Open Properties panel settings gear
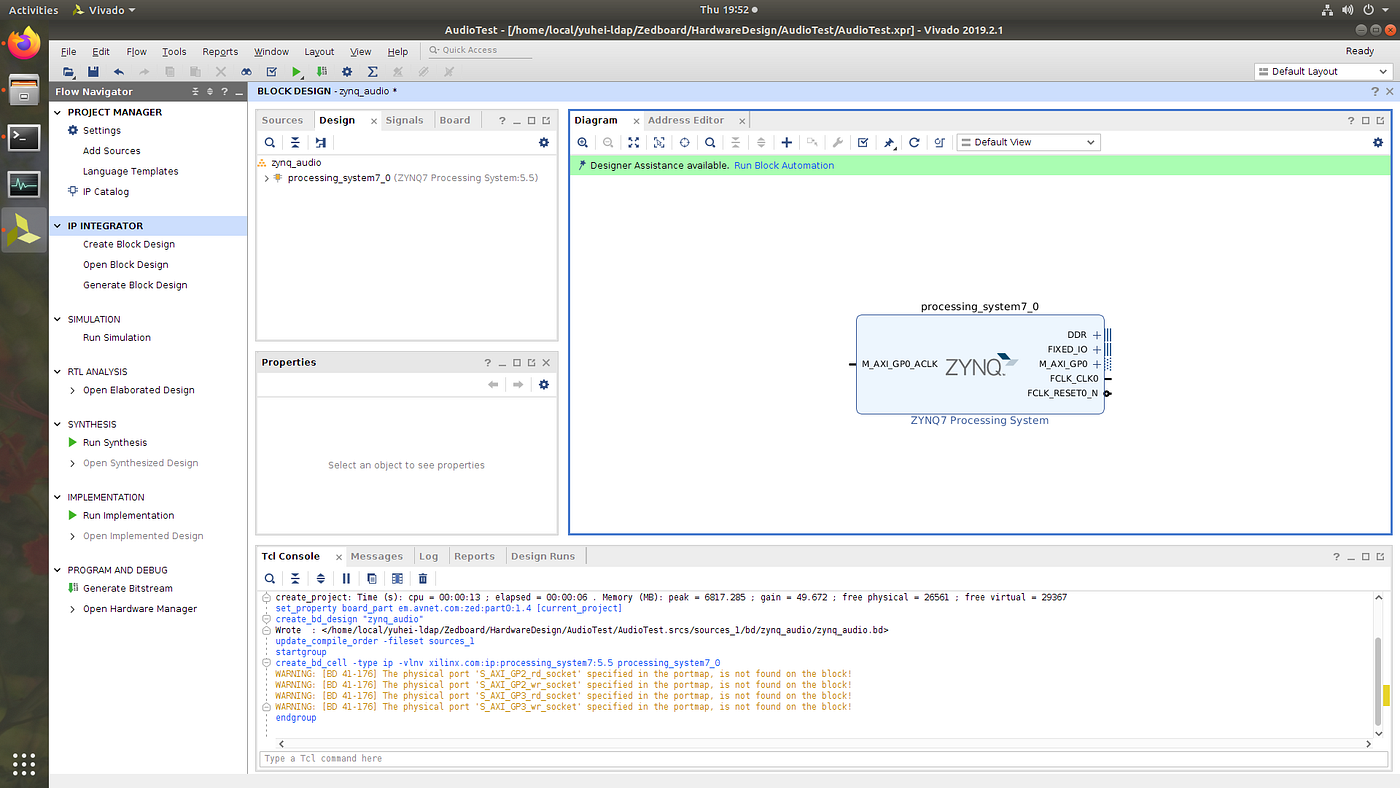The image size is (1400, 788). pyautogui.click(x=544, y=385)
